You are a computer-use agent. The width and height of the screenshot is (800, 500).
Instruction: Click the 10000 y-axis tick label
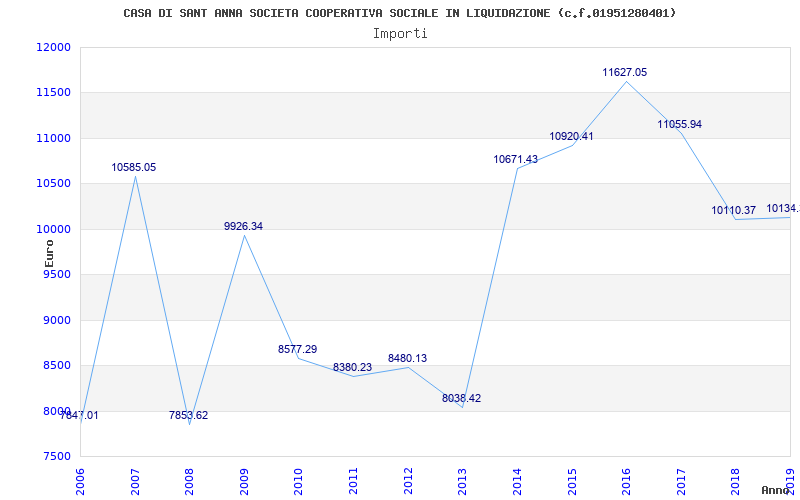[54, 229]
